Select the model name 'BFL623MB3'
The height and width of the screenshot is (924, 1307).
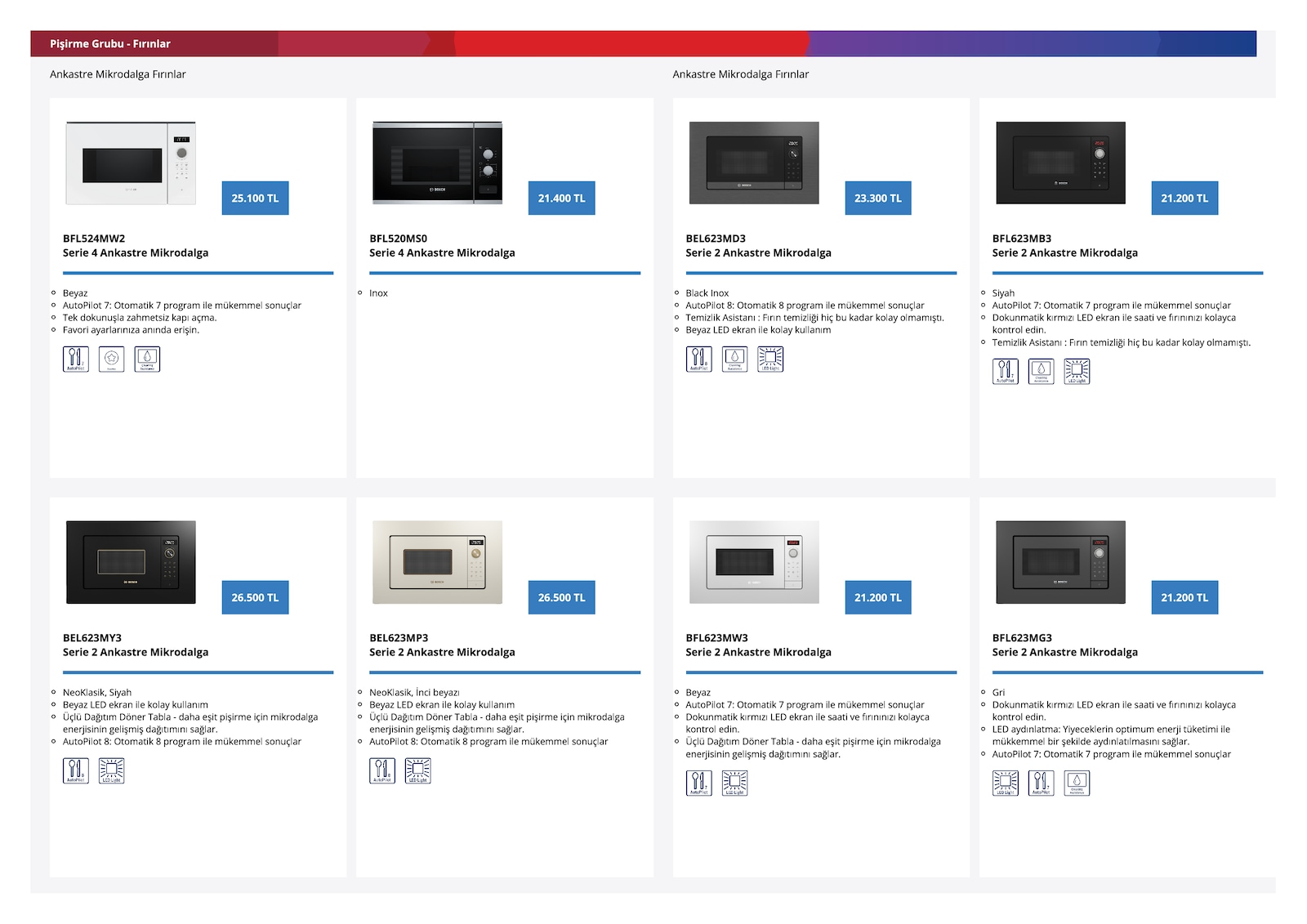(1022, 239)
